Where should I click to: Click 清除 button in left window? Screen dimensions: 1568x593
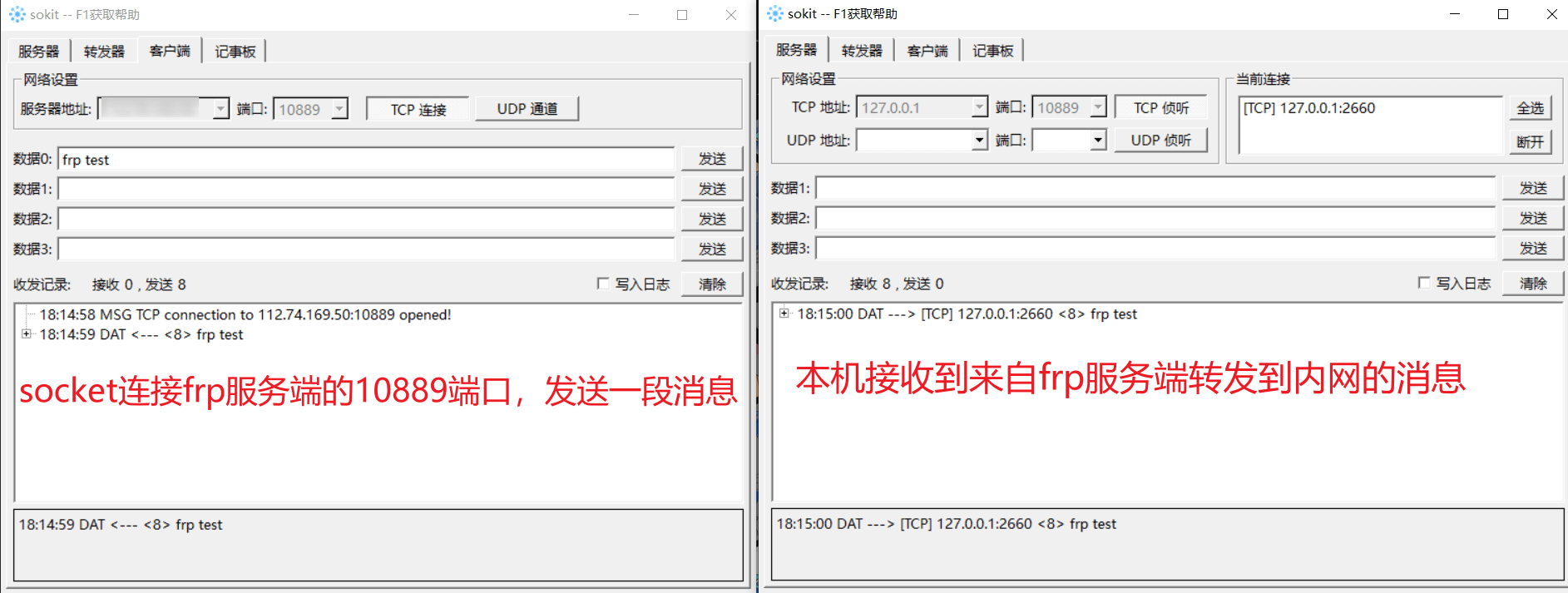click(712, 284)
